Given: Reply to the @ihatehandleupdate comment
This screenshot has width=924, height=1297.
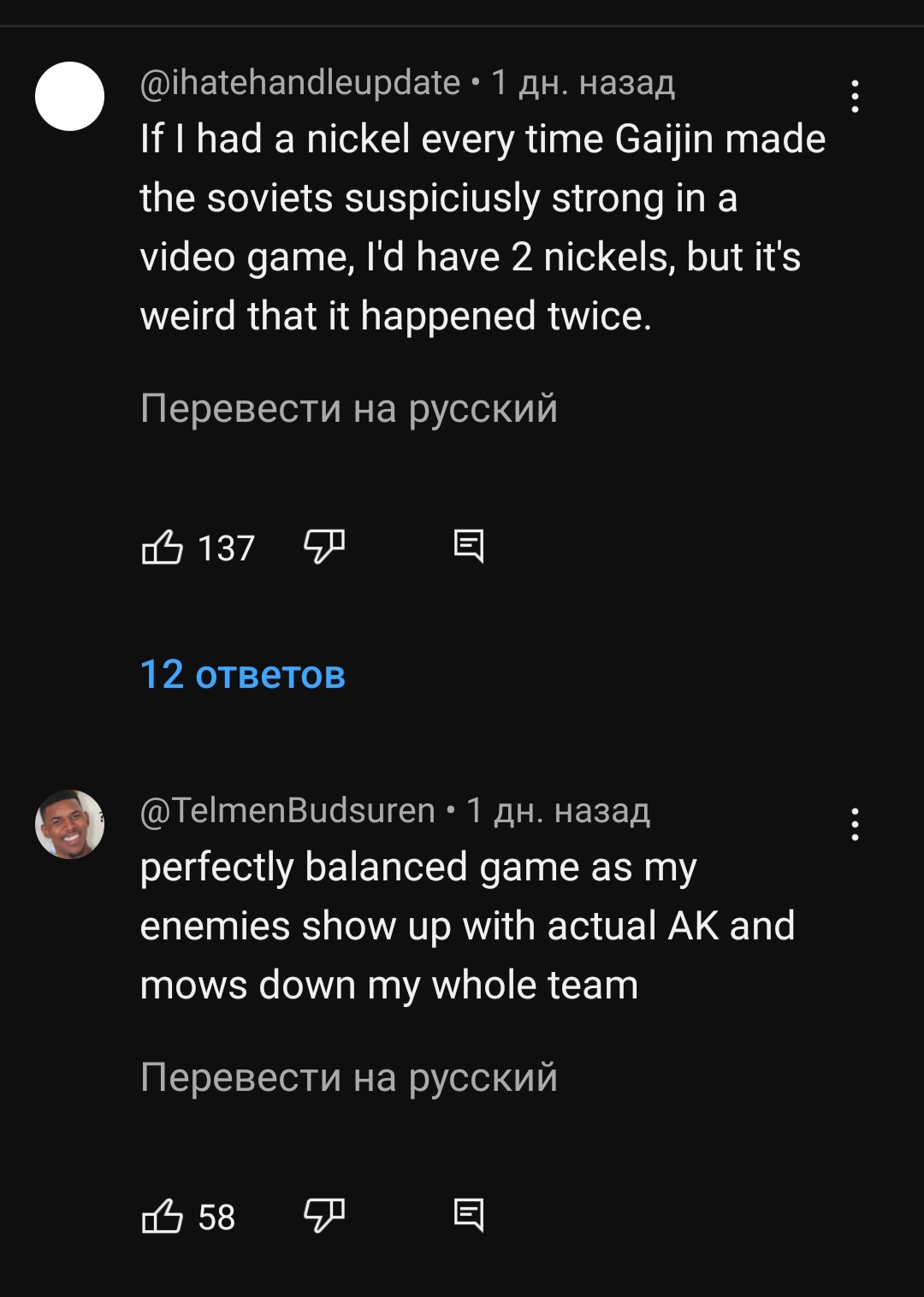Looking at the screenshot, I should pyautogui.click(x=469, y=546).
